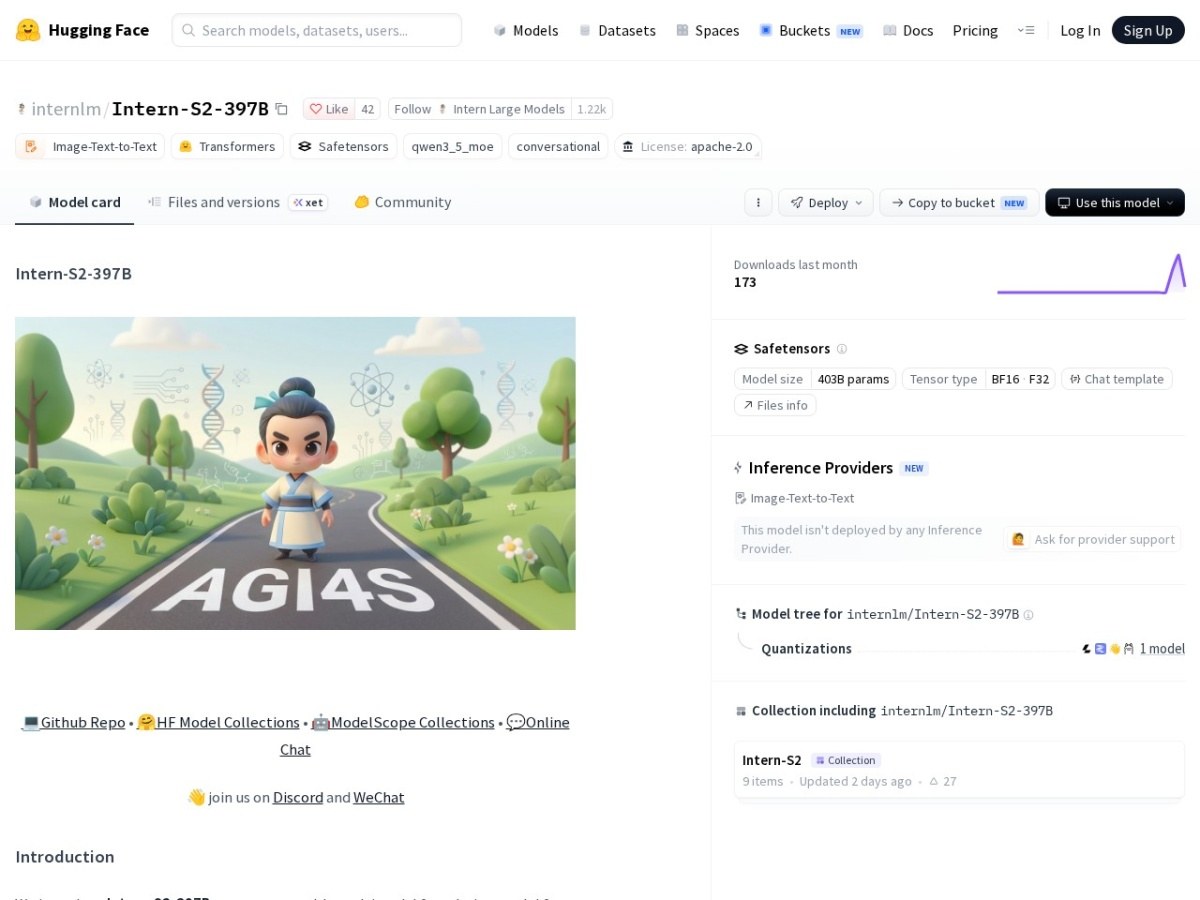Open Models in the top navigation
Screen dimensions: 1200x900
(x=526, y=30)
